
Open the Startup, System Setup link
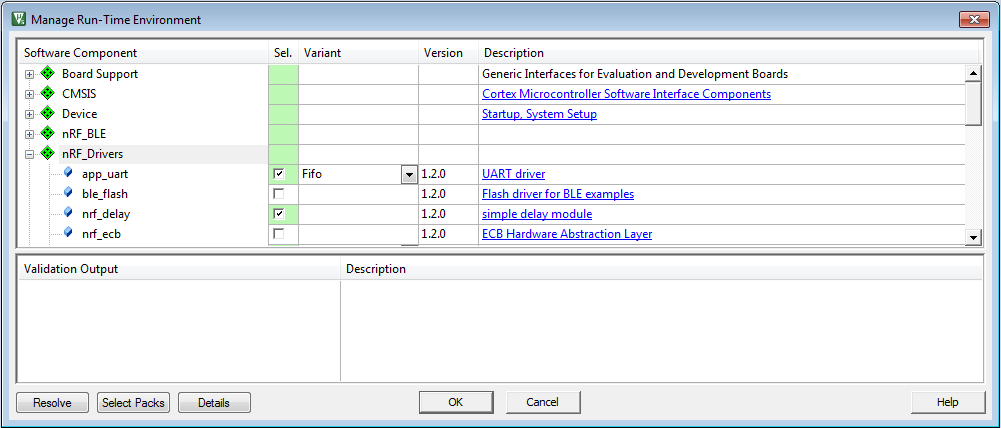[539, 114]
